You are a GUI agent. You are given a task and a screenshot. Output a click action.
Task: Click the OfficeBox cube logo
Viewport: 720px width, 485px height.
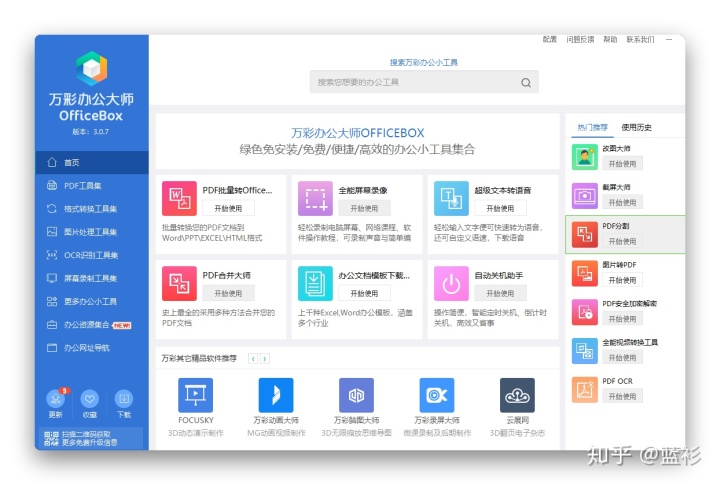pos(91,68)
